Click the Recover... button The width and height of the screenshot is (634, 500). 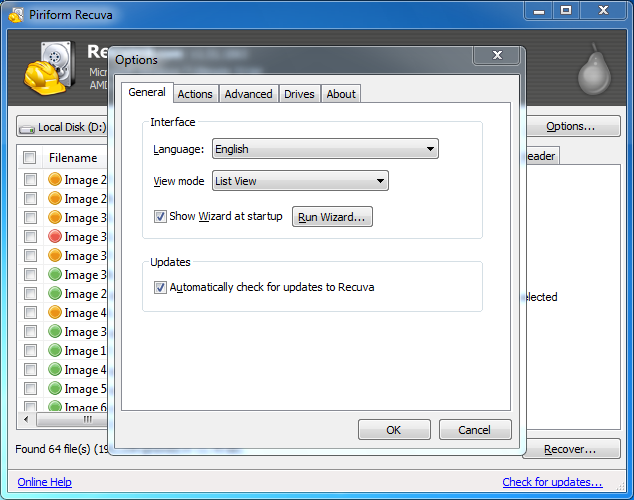[571, 449]
